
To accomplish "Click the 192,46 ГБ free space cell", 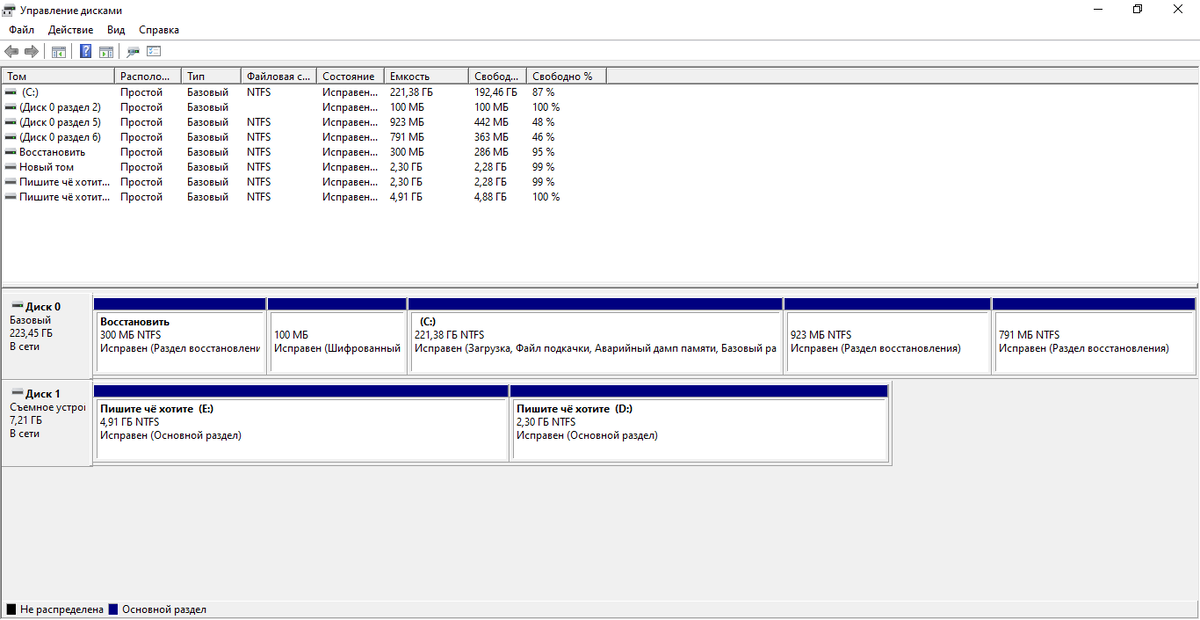I will pyautogui.click(x=495, y=92).
